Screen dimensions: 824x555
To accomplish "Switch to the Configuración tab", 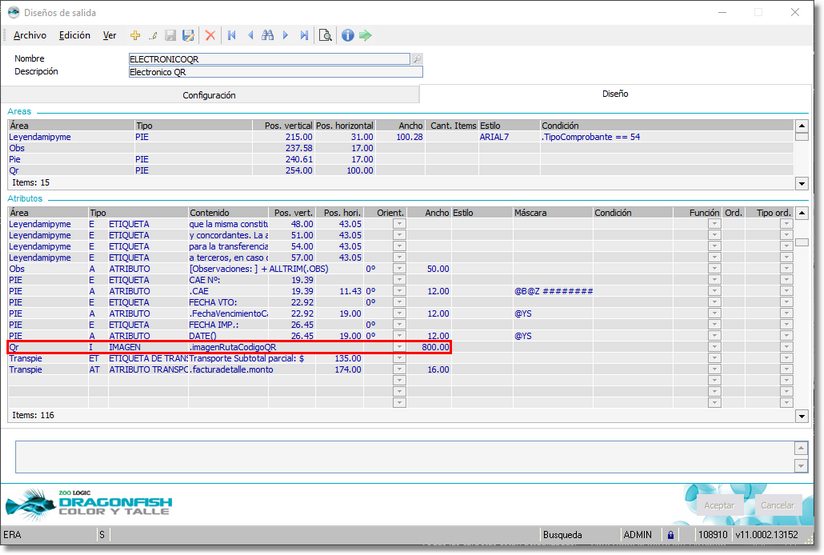I will [209, 95].
